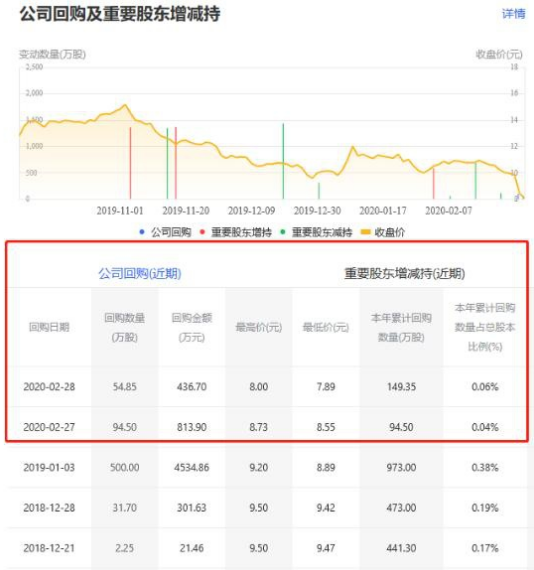The width and height of the screenshot is (534, 570).
Task: Click the 500.00 repurchase quantity cell
Action: tap(125, 467)
